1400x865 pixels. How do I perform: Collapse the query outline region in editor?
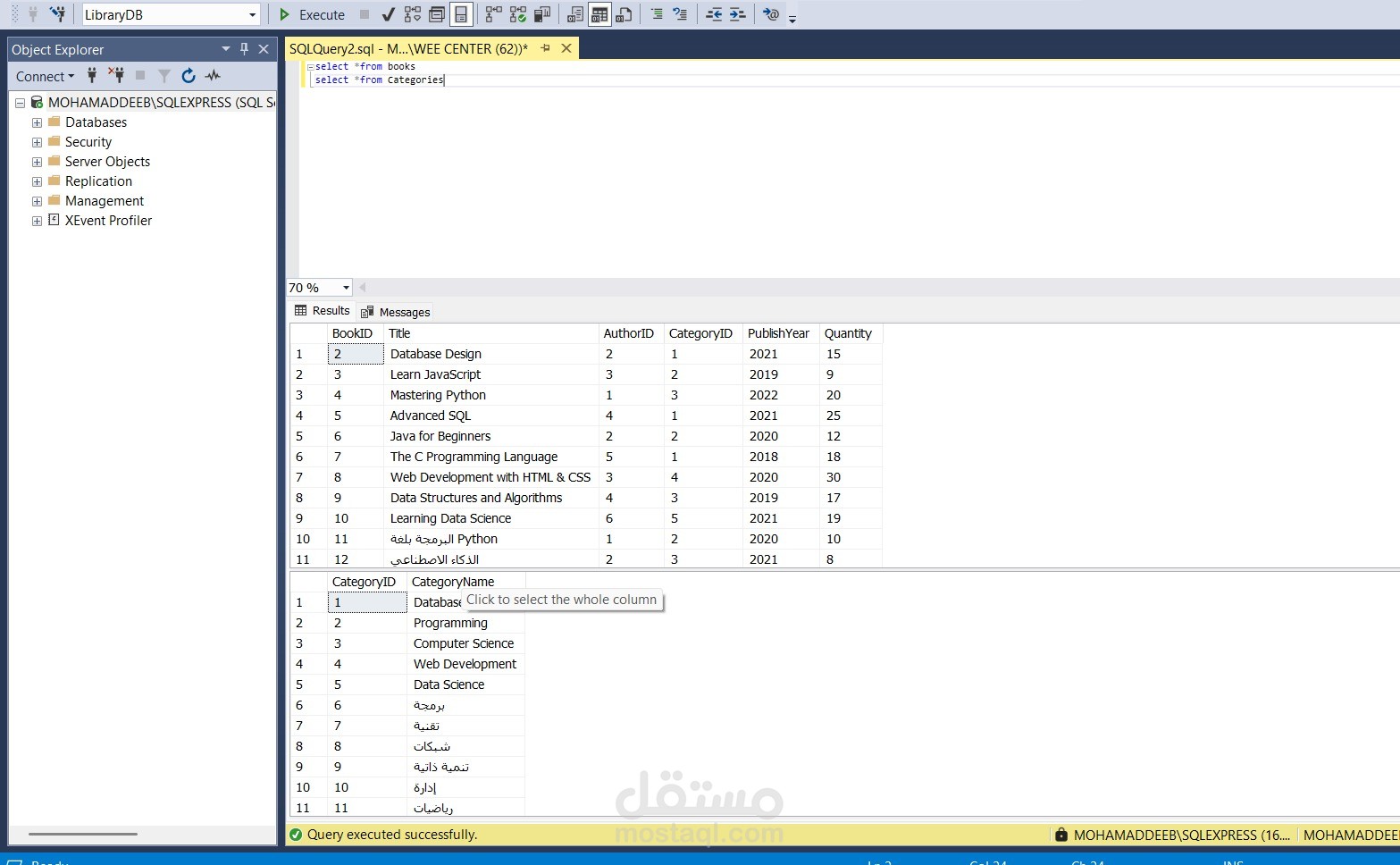click(x=310, y=67)
